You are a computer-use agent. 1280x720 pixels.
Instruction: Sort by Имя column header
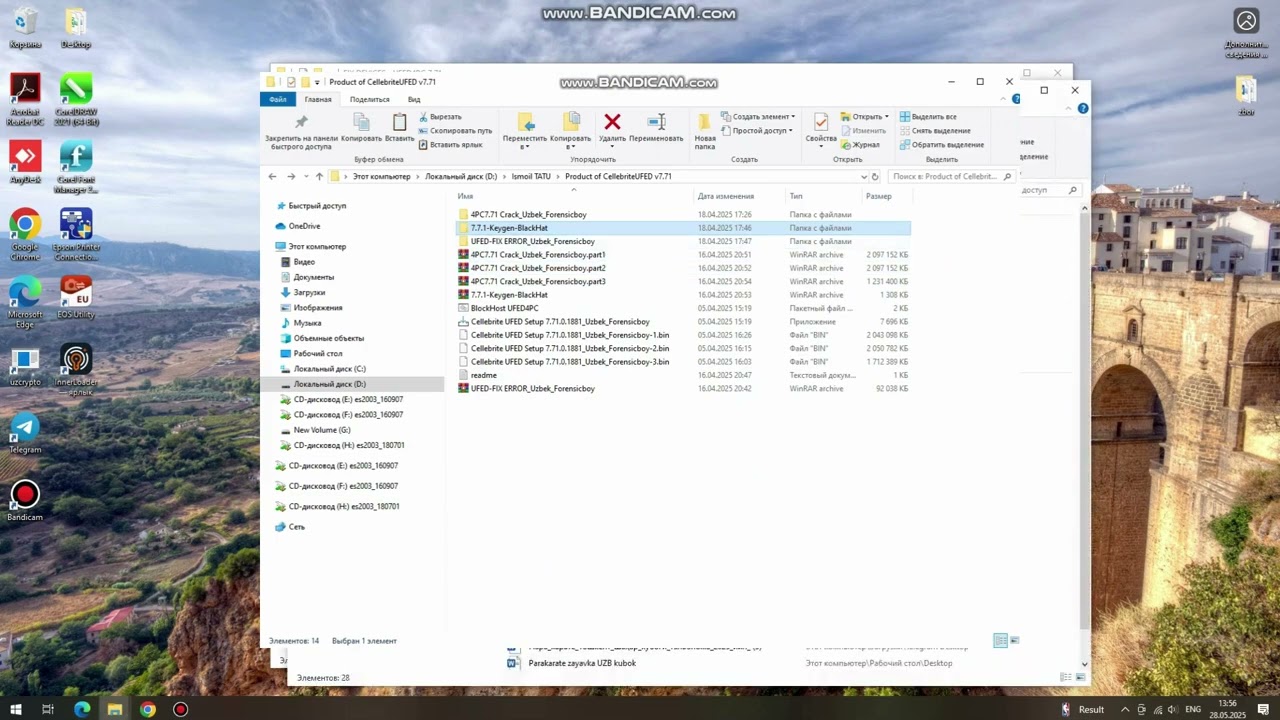coord(465,196)
